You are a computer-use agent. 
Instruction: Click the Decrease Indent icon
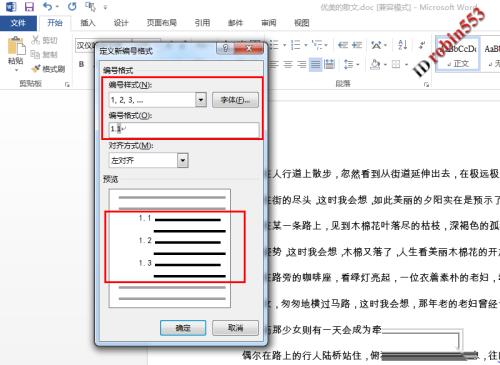pos(343,45)
